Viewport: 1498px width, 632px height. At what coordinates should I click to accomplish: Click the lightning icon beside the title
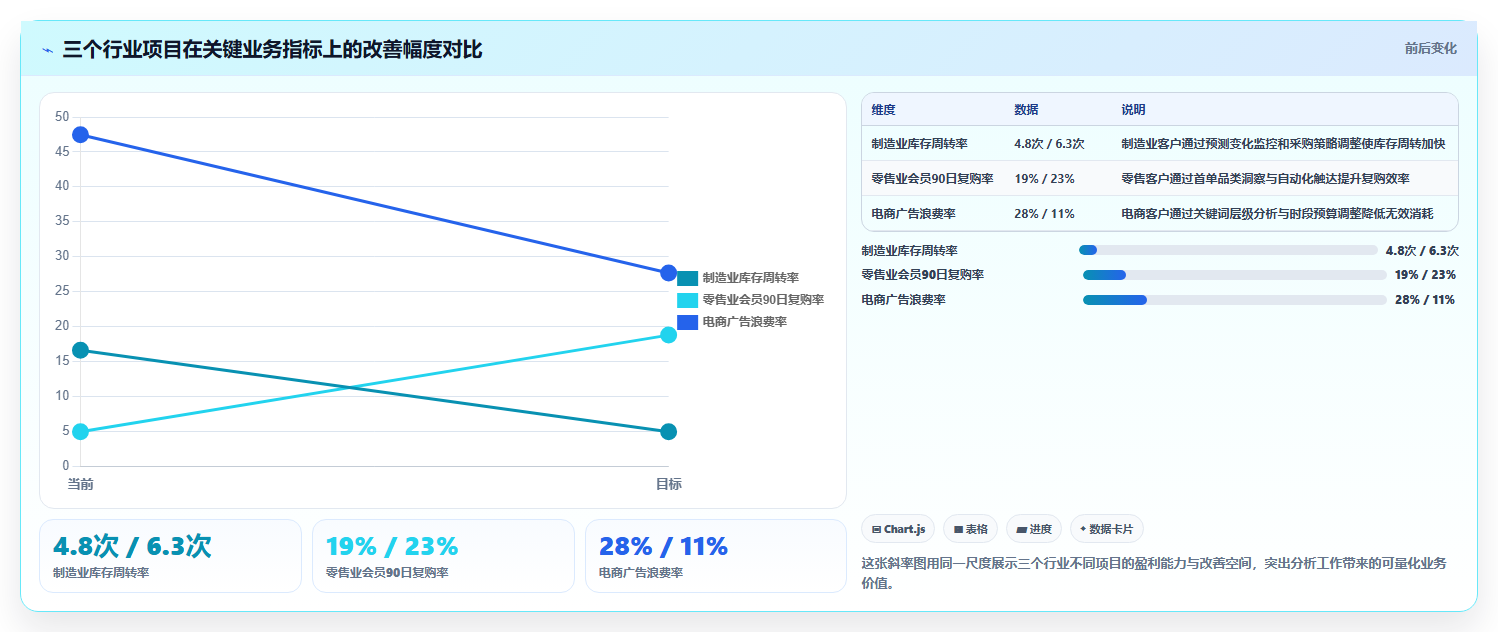47,49
